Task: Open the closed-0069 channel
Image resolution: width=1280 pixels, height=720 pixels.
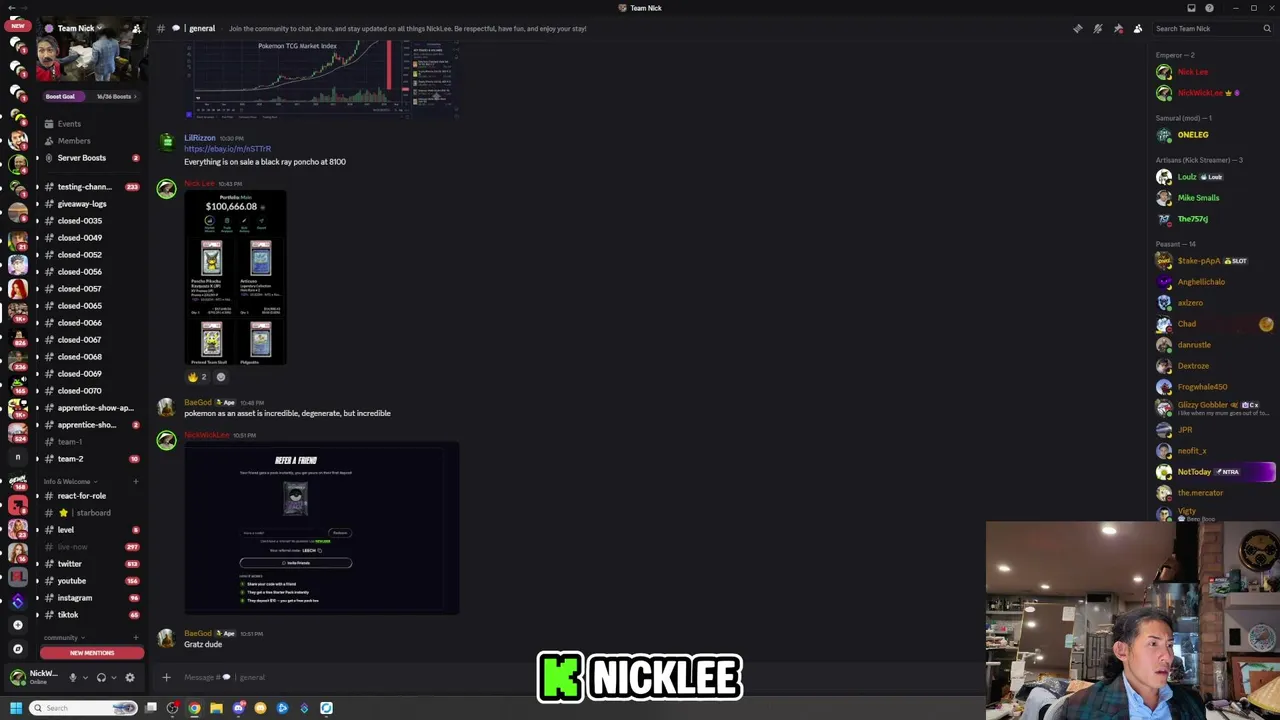Action: 90,374
